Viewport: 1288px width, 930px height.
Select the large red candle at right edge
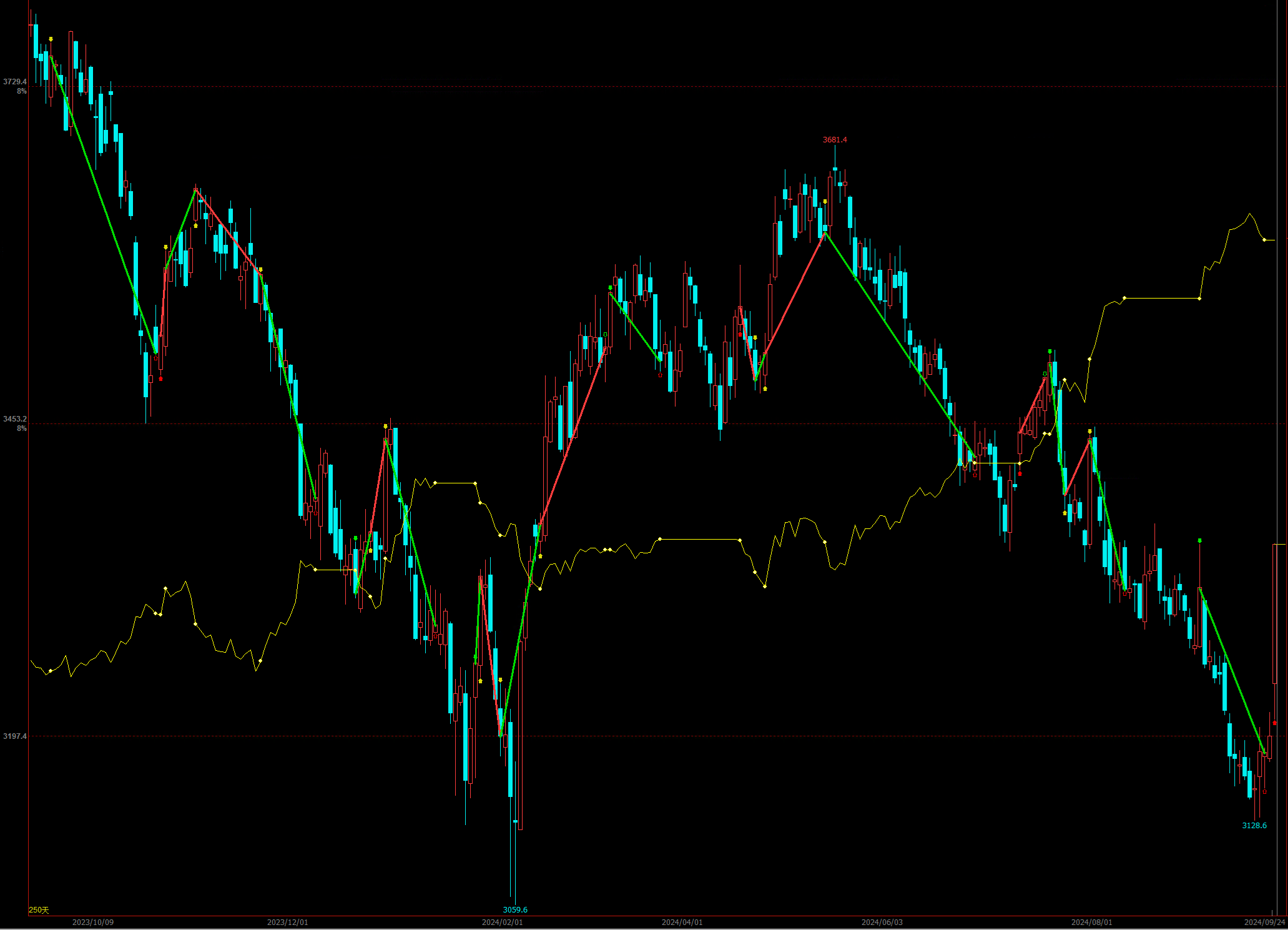[1275, 615]
